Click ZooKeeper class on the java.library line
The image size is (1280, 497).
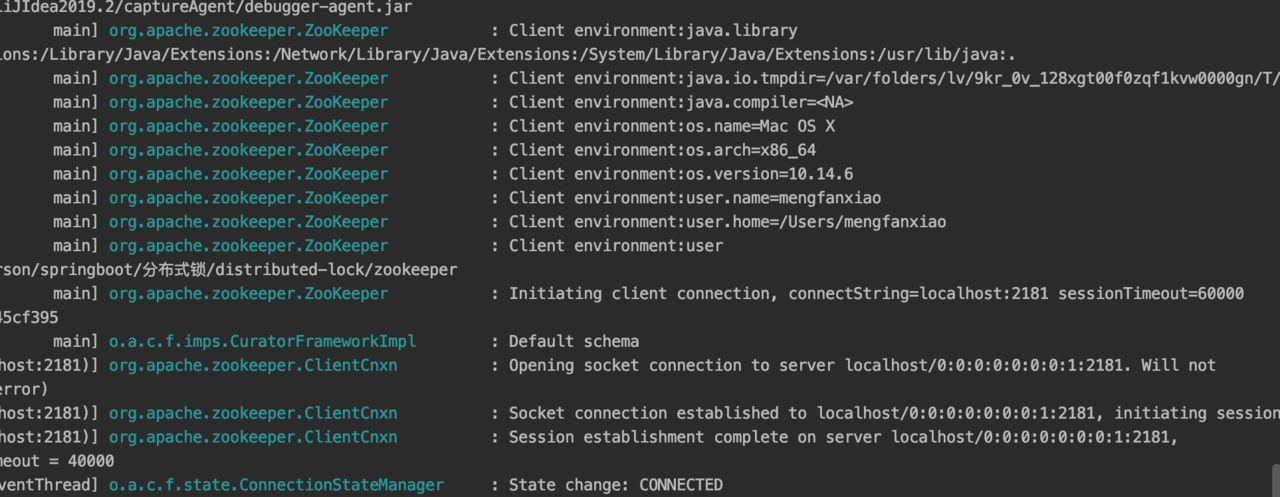(248, 31)
